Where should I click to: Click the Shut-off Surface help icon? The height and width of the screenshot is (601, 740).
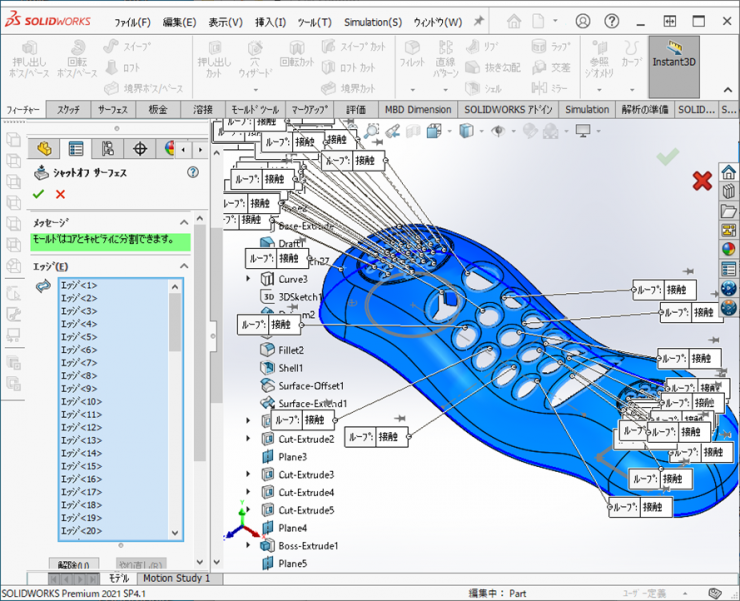point(192,172)
